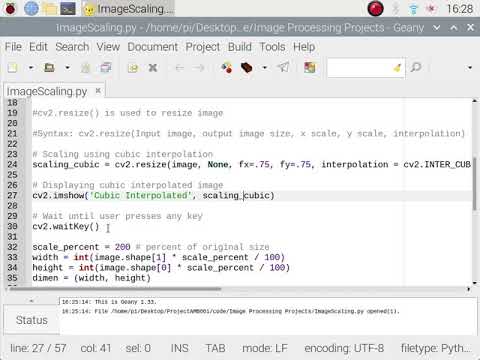Open the View menu
Viewport: 480px width, 360px height.
tap(108, 47)
